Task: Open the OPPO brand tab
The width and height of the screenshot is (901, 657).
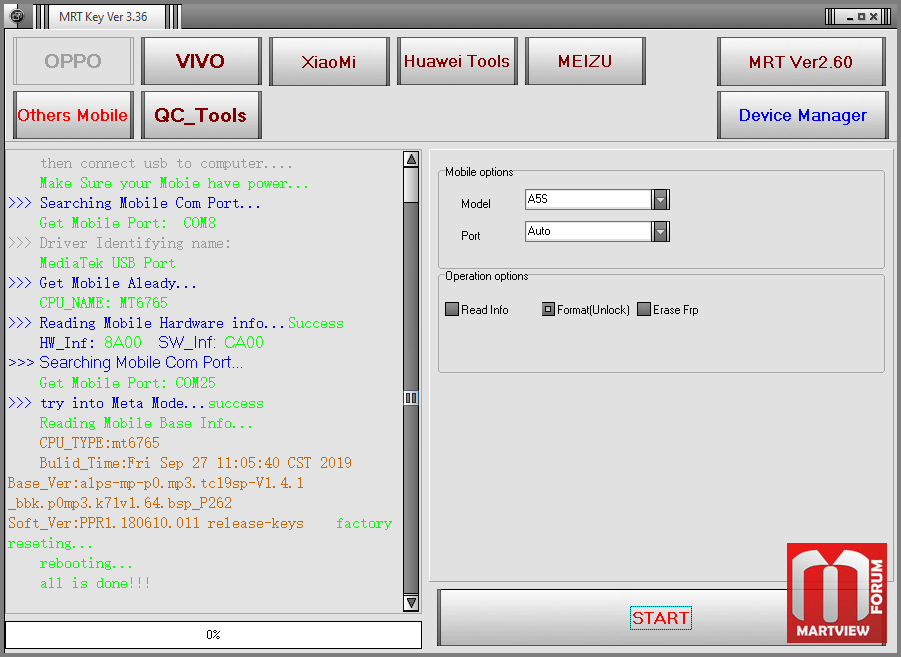Action: click(x=73, y=61)
